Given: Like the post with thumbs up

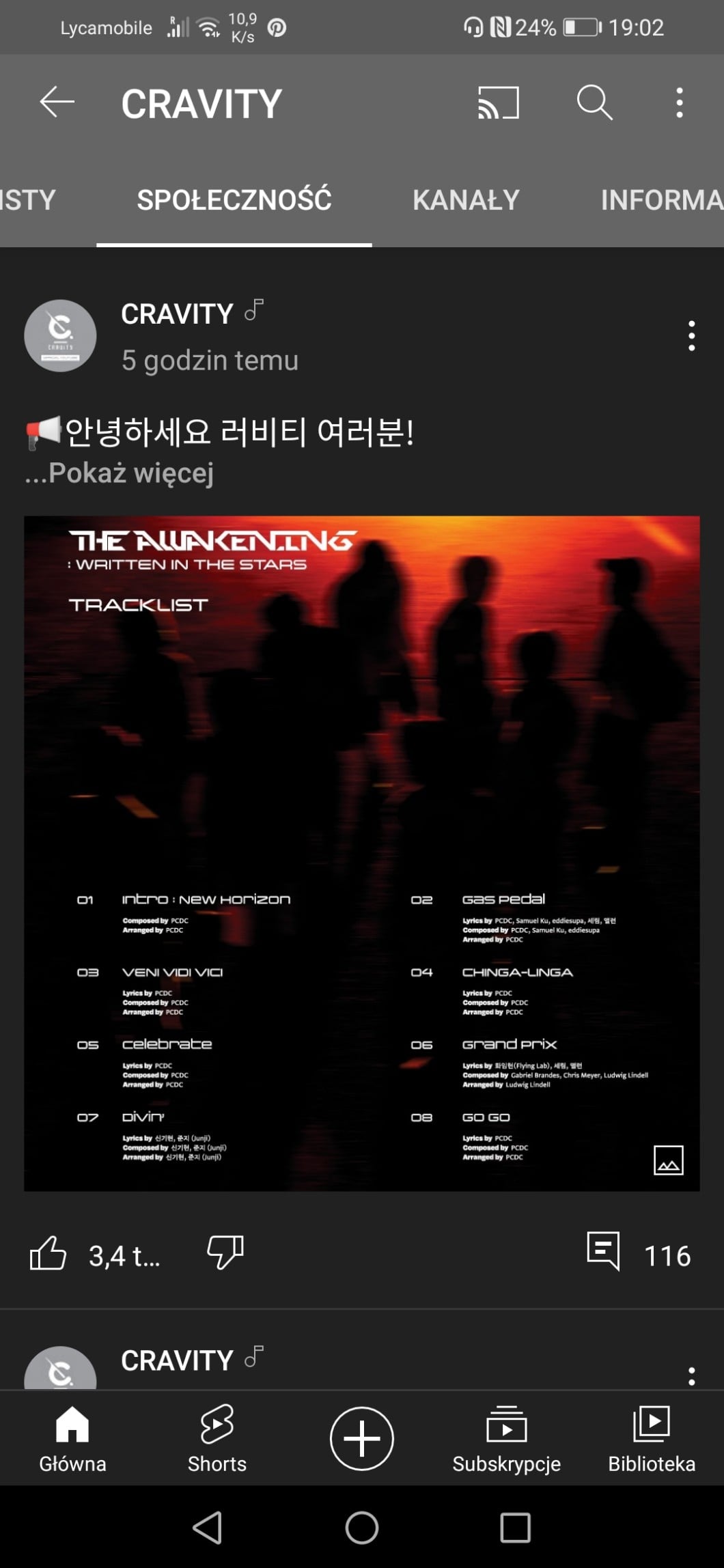Looking at the screenshot, I should [x=48, y=1254].
